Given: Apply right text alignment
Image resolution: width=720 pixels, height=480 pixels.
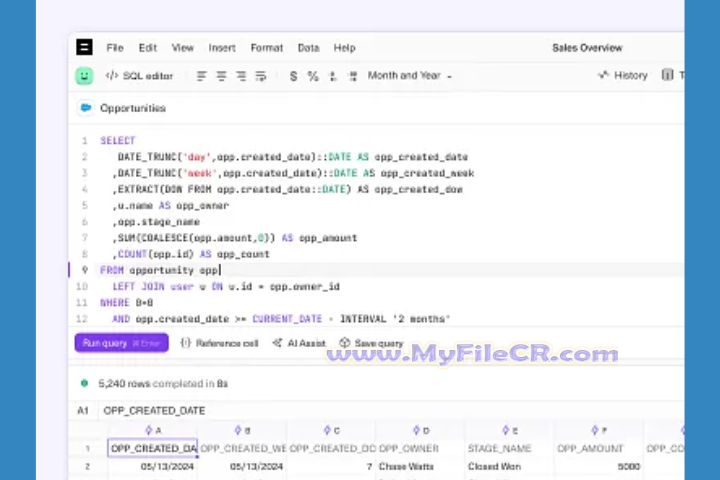Looking at the screenshot, I should point(241,76).
